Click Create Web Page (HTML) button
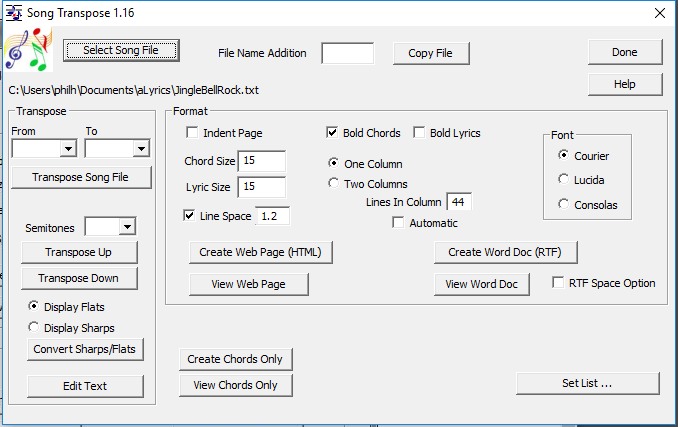This screenshot has height=427, width=678. (x=260, y=252)
